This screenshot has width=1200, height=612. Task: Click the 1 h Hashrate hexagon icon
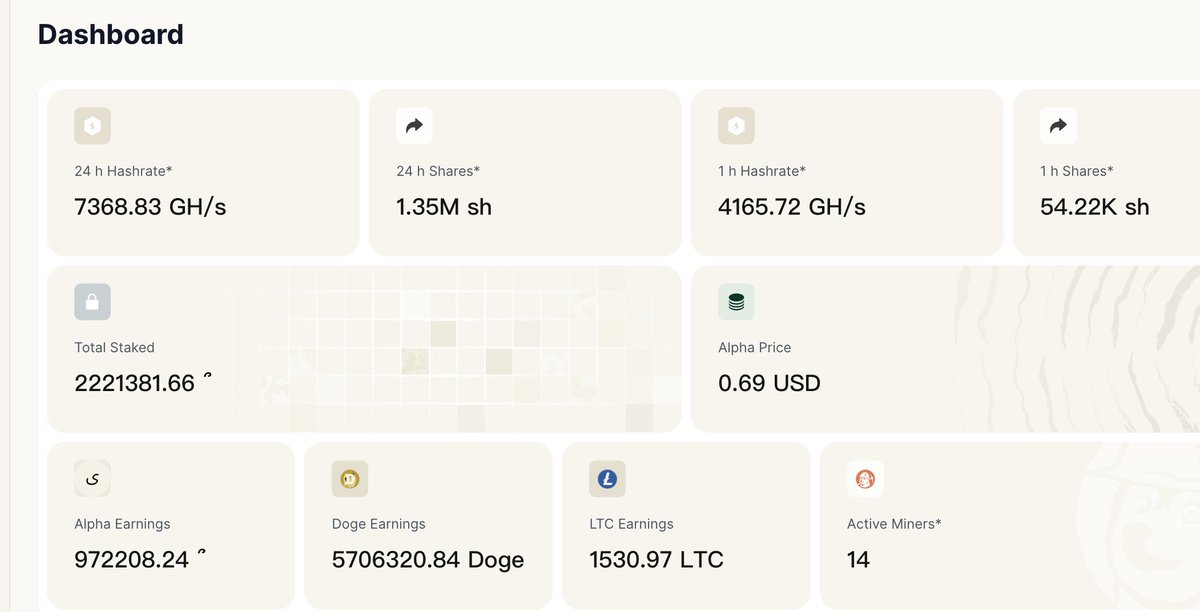[736, 126]
